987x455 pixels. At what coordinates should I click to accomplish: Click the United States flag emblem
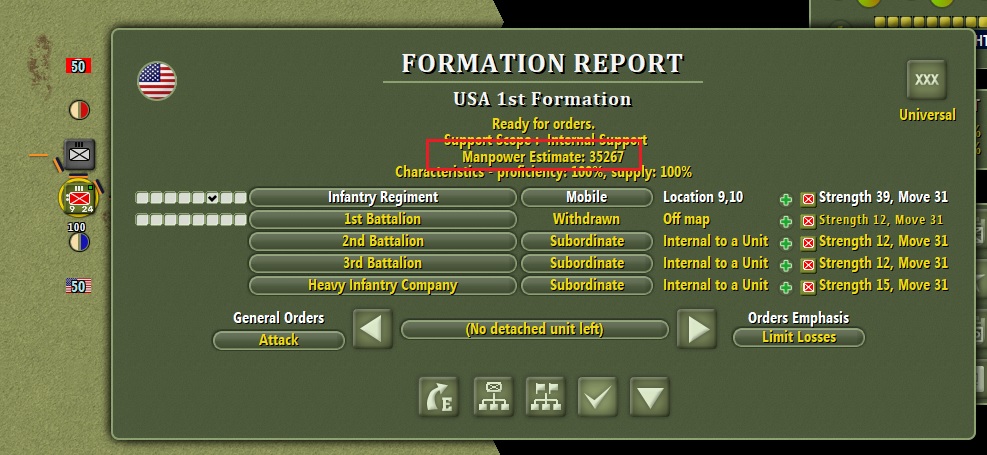coord(157,81)
